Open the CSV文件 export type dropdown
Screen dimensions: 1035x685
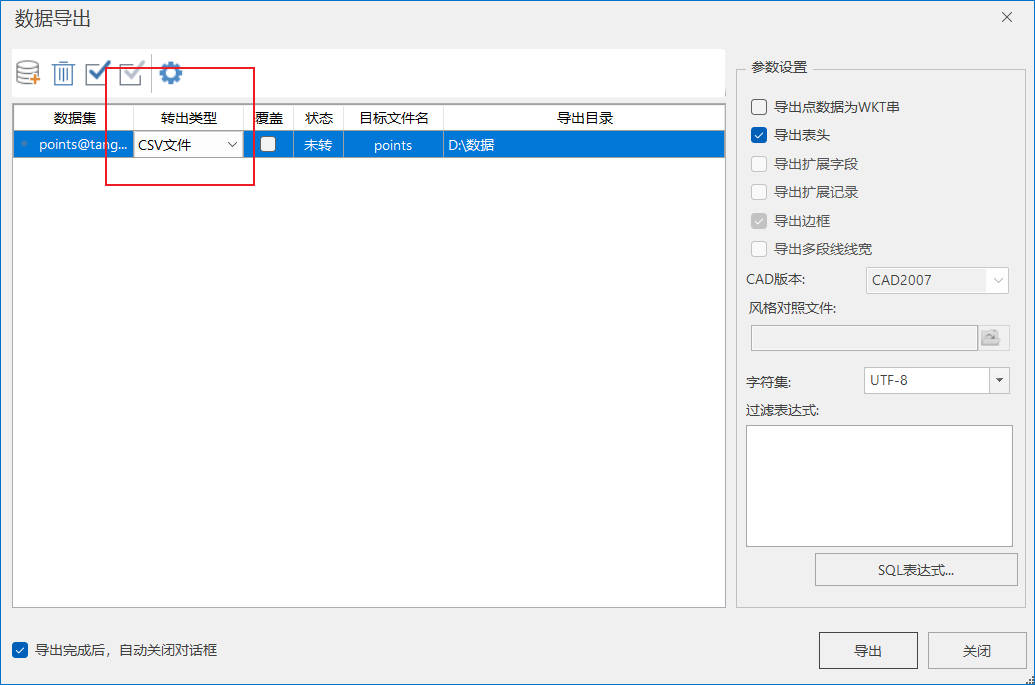232,145
